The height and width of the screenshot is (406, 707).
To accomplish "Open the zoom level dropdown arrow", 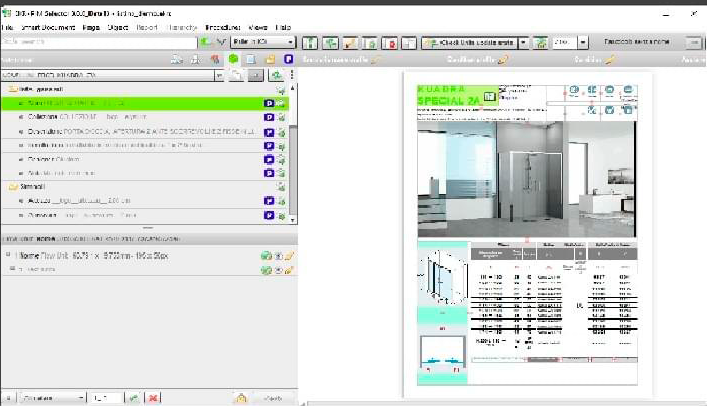I will [583, 42].
